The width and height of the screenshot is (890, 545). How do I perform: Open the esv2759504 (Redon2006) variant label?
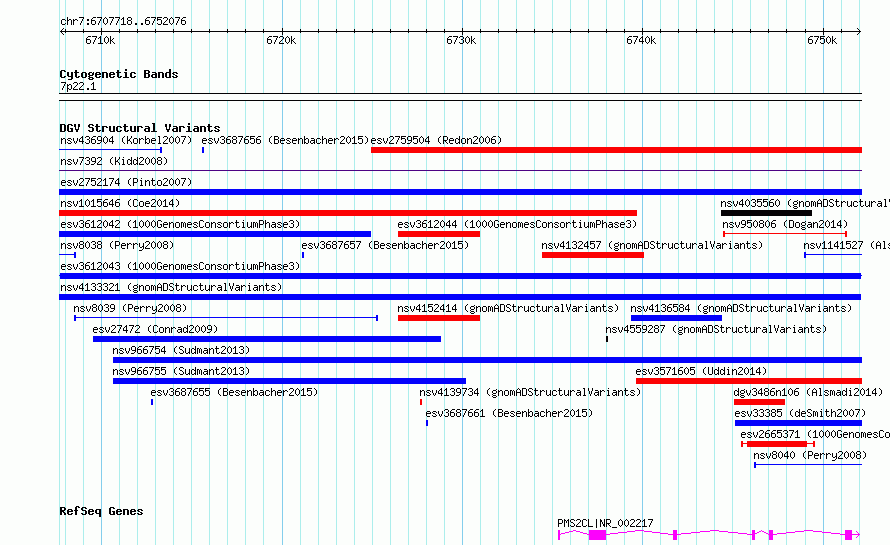(436, 140)
